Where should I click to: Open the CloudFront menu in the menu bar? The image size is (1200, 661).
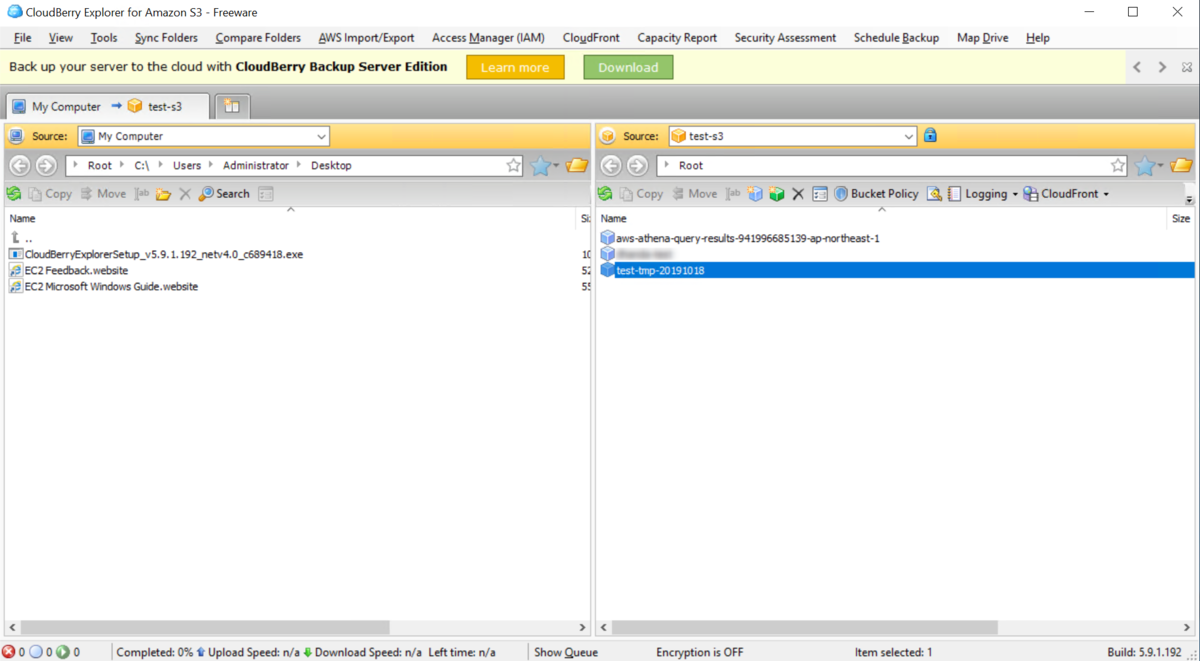click(x=591, y=37)
